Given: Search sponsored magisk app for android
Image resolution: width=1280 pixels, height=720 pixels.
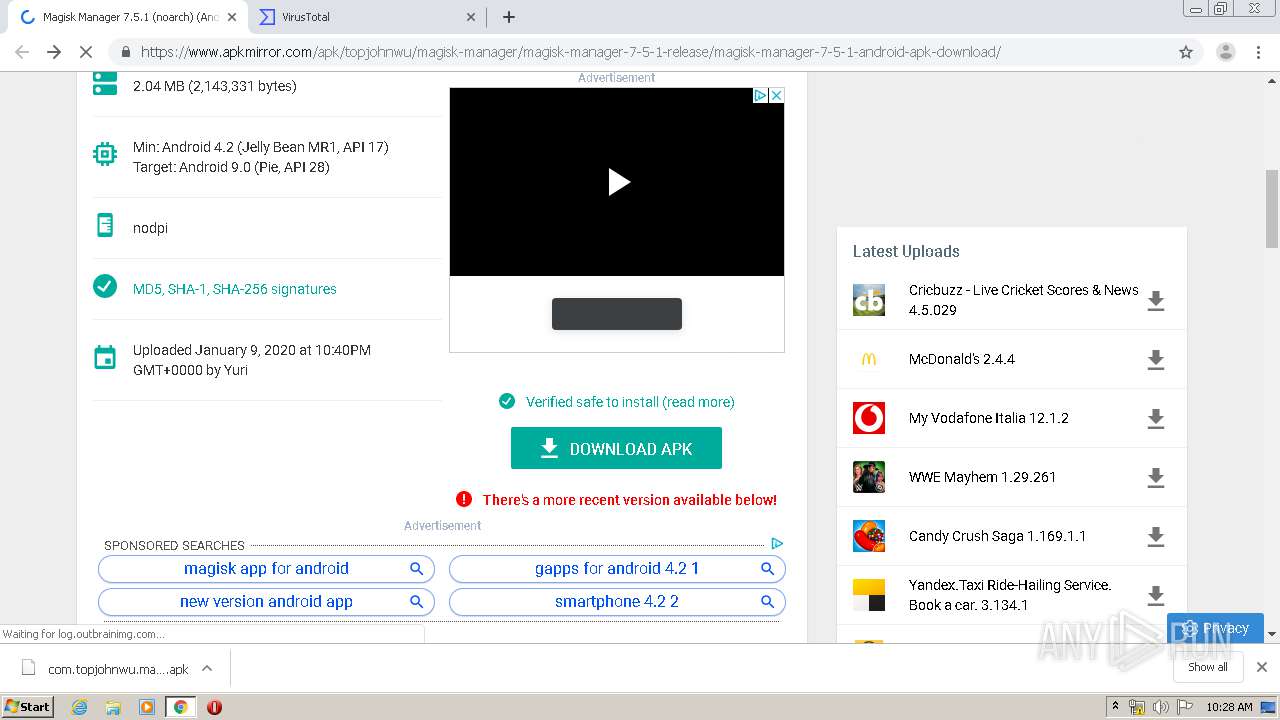Looking at the screenshot, I should pyautogui.click(x=266, y=569).
